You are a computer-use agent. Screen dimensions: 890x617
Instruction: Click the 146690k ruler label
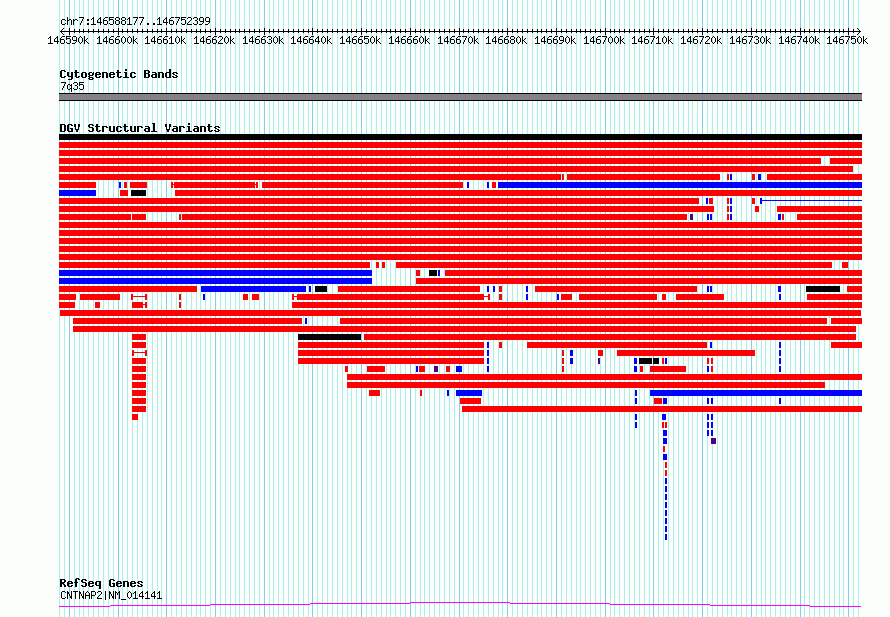pos(555,40)
